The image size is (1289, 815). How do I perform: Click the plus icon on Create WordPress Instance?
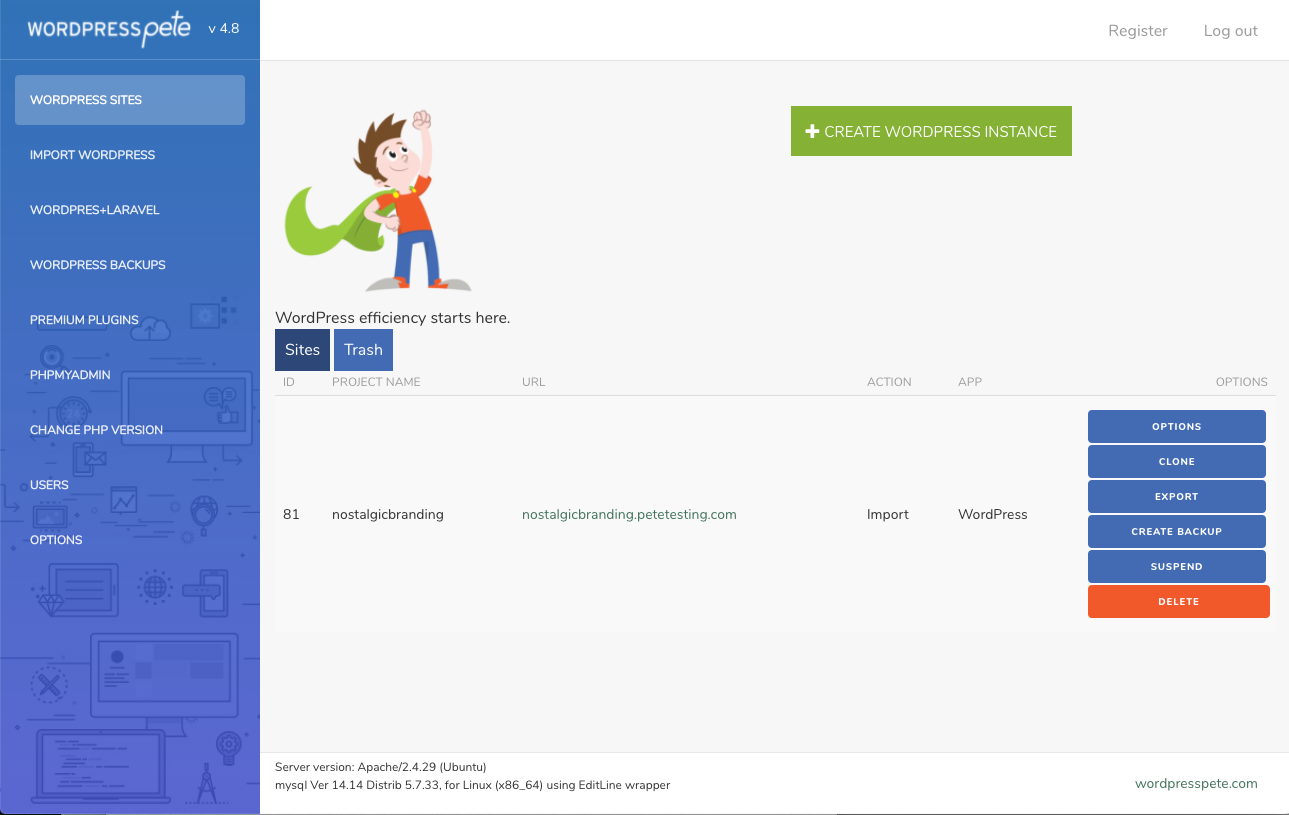click(x=813, y=131)
